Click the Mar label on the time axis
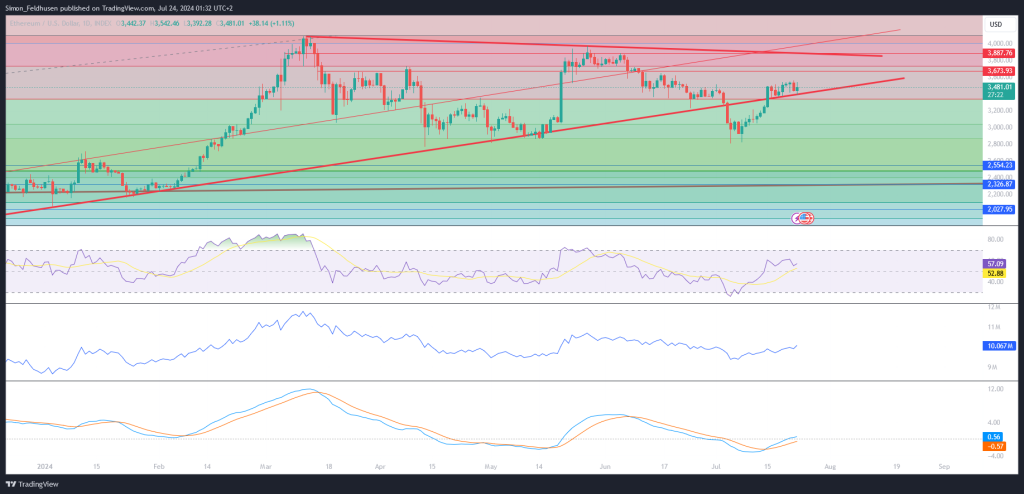 (264, 467)
